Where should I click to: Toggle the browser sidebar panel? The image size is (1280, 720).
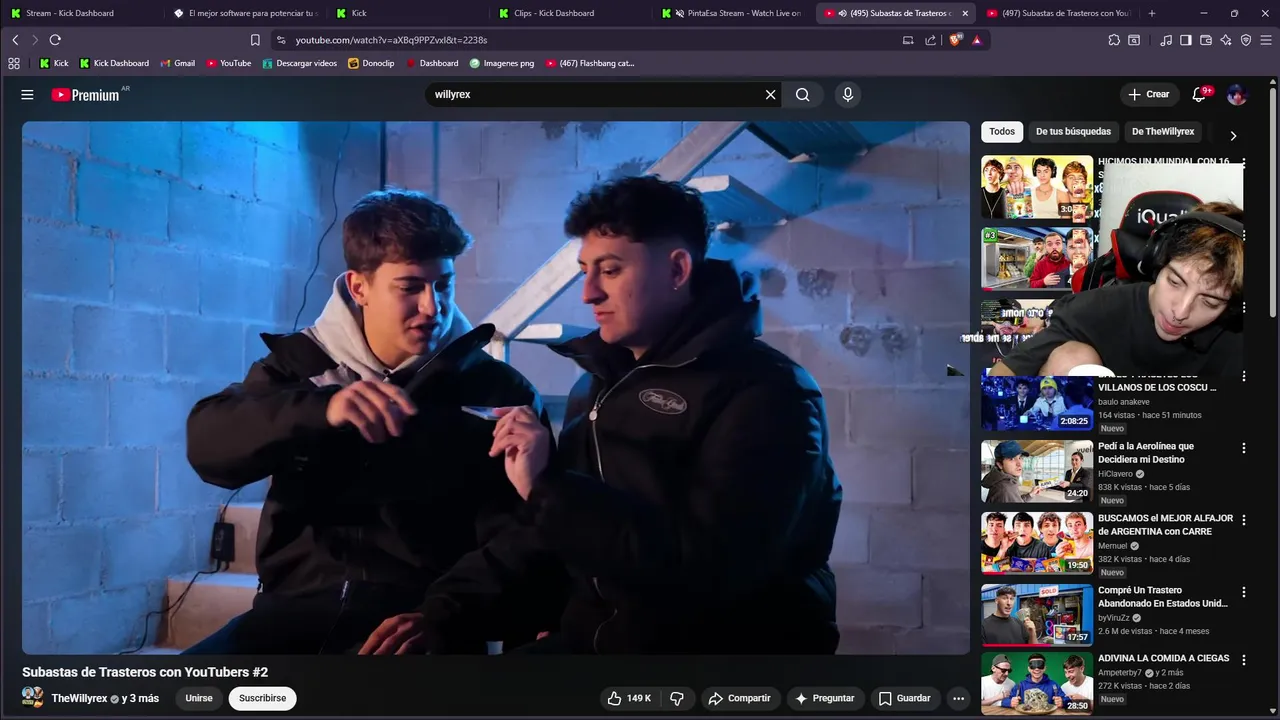1186,40
